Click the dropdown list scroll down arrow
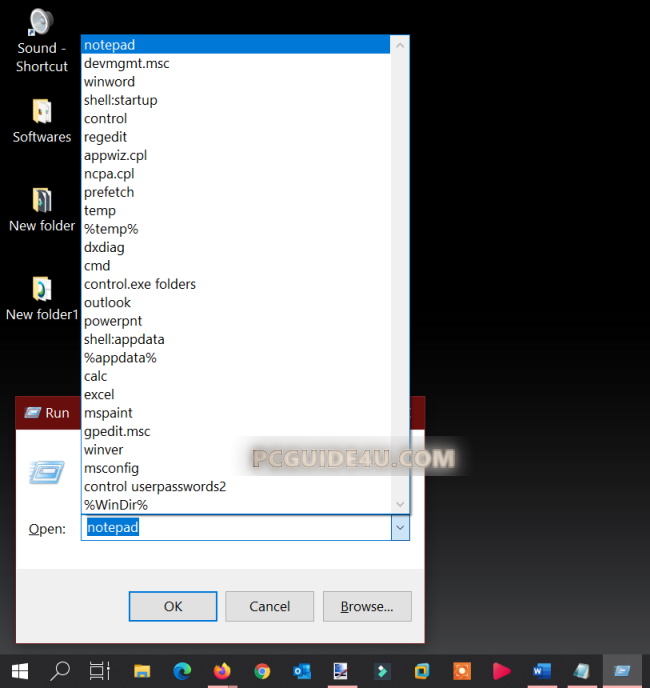This screenshot has height=688, width=650. click(400, 504)
